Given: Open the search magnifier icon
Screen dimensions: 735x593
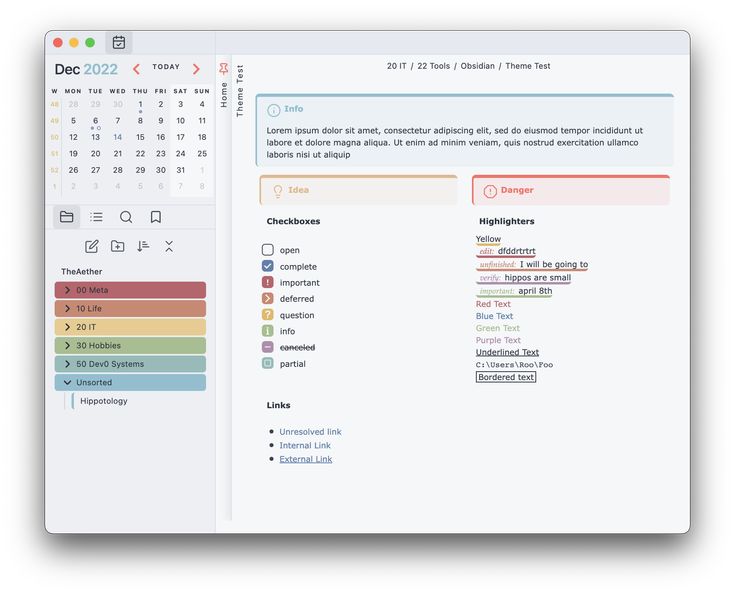Looking at the screenshot, I should (x=126, y=217).
